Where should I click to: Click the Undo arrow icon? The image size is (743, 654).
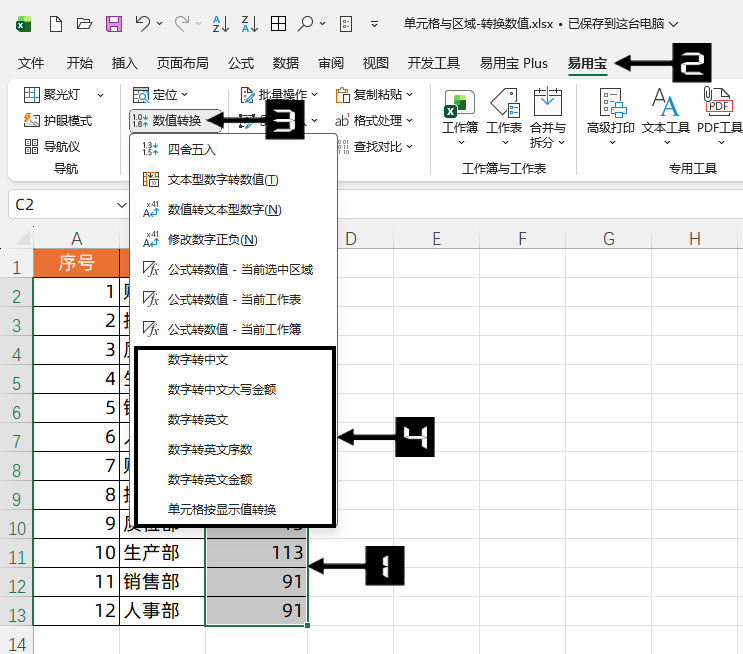tap(143, 23)
